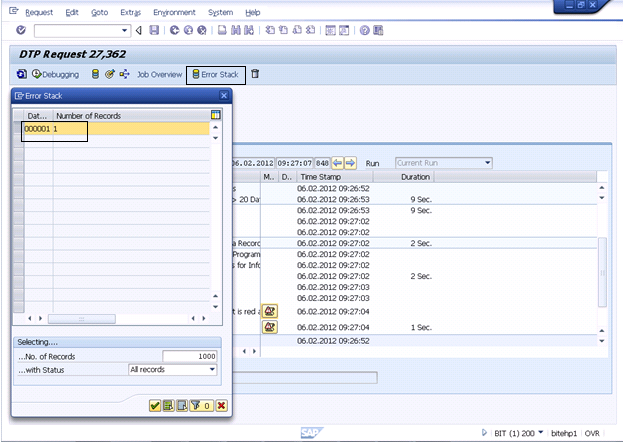This screenshot has width=623, height=442.
Task: Click the Error Stack button
Action: pos(215,74)
